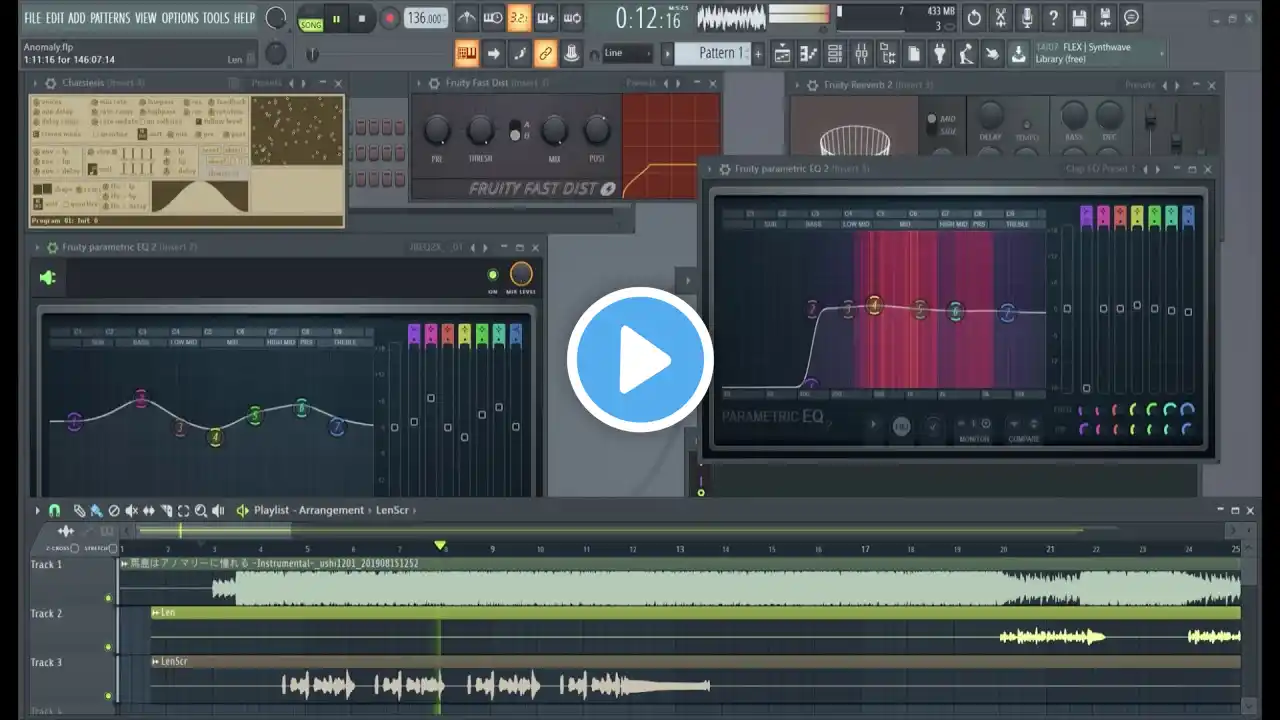Viewport: 1280px width, 720px height.
Task: Open the Mixer from the toolbar
Action: pos(861,53)
